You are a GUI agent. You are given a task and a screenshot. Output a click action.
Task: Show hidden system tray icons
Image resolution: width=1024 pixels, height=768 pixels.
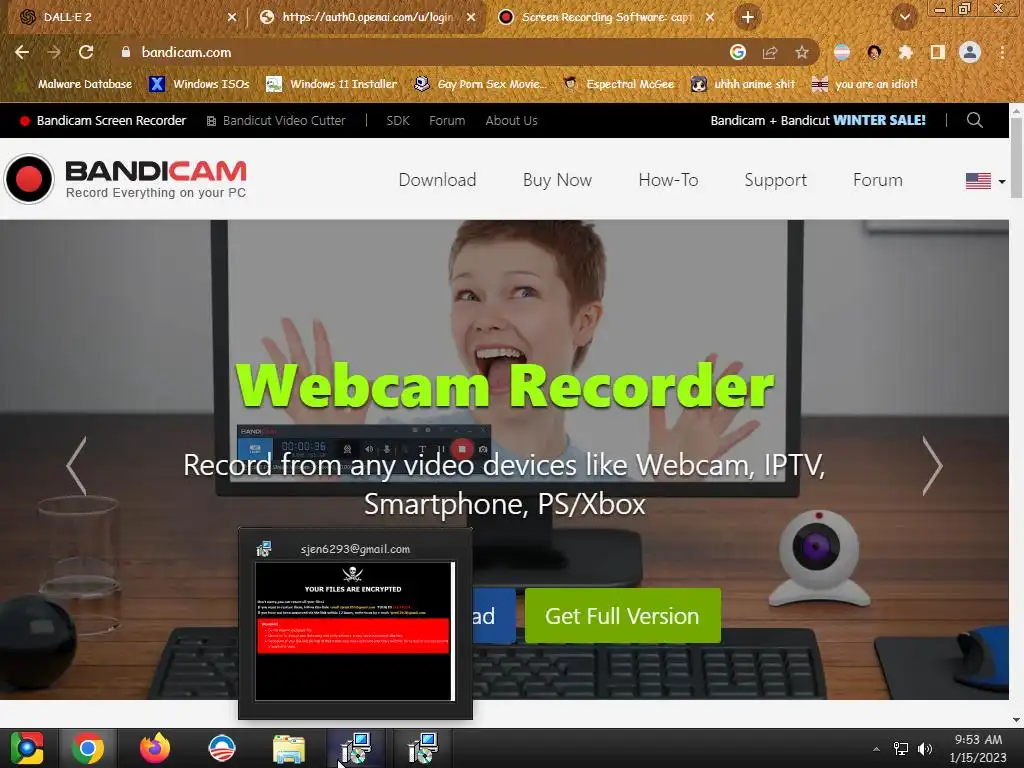coord(876,749)
